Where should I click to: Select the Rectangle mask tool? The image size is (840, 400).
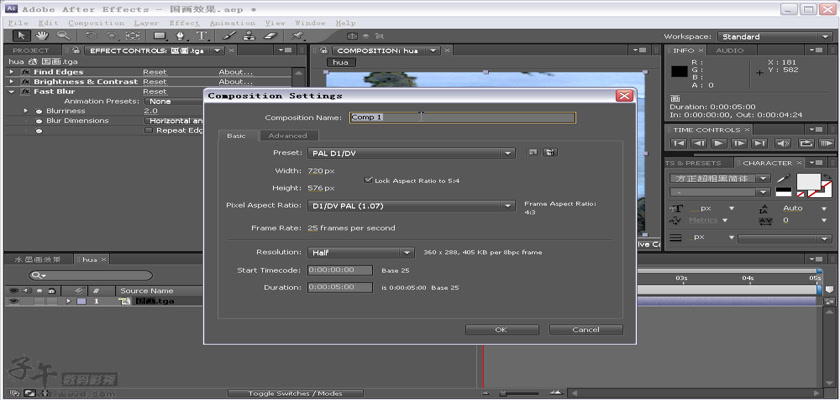tap(159, 36)
